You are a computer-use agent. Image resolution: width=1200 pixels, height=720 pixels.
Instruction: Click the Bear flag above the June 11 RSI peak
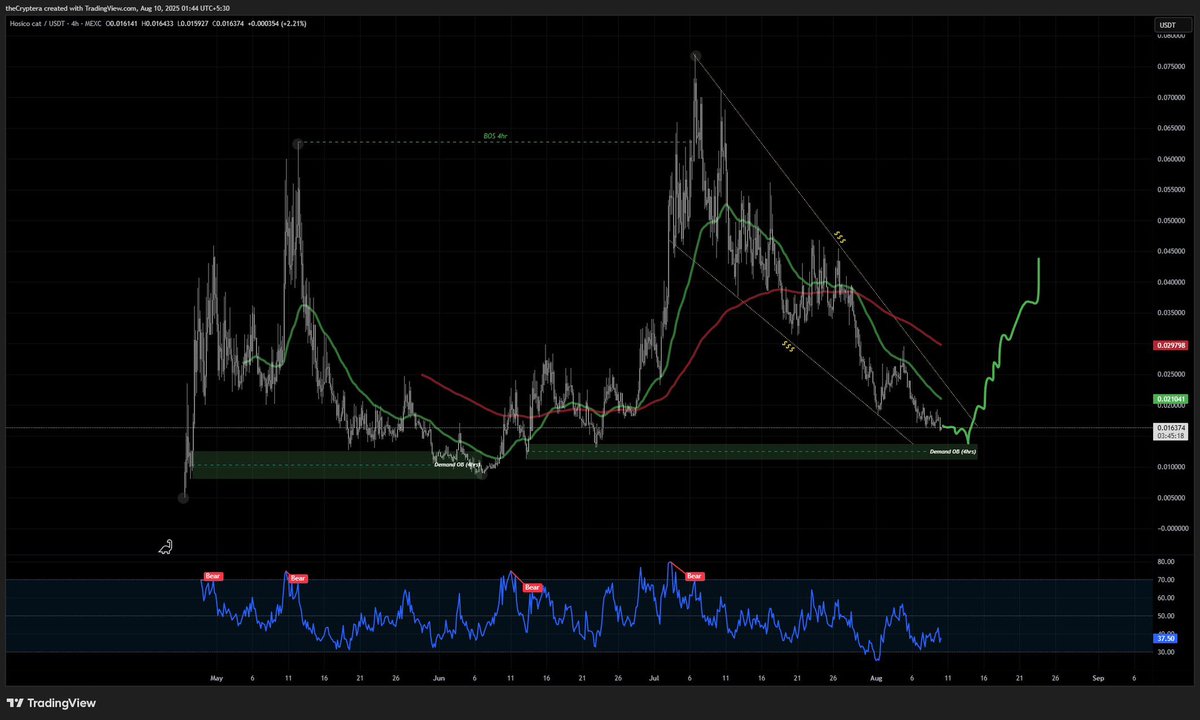click(x=531, y=587)
